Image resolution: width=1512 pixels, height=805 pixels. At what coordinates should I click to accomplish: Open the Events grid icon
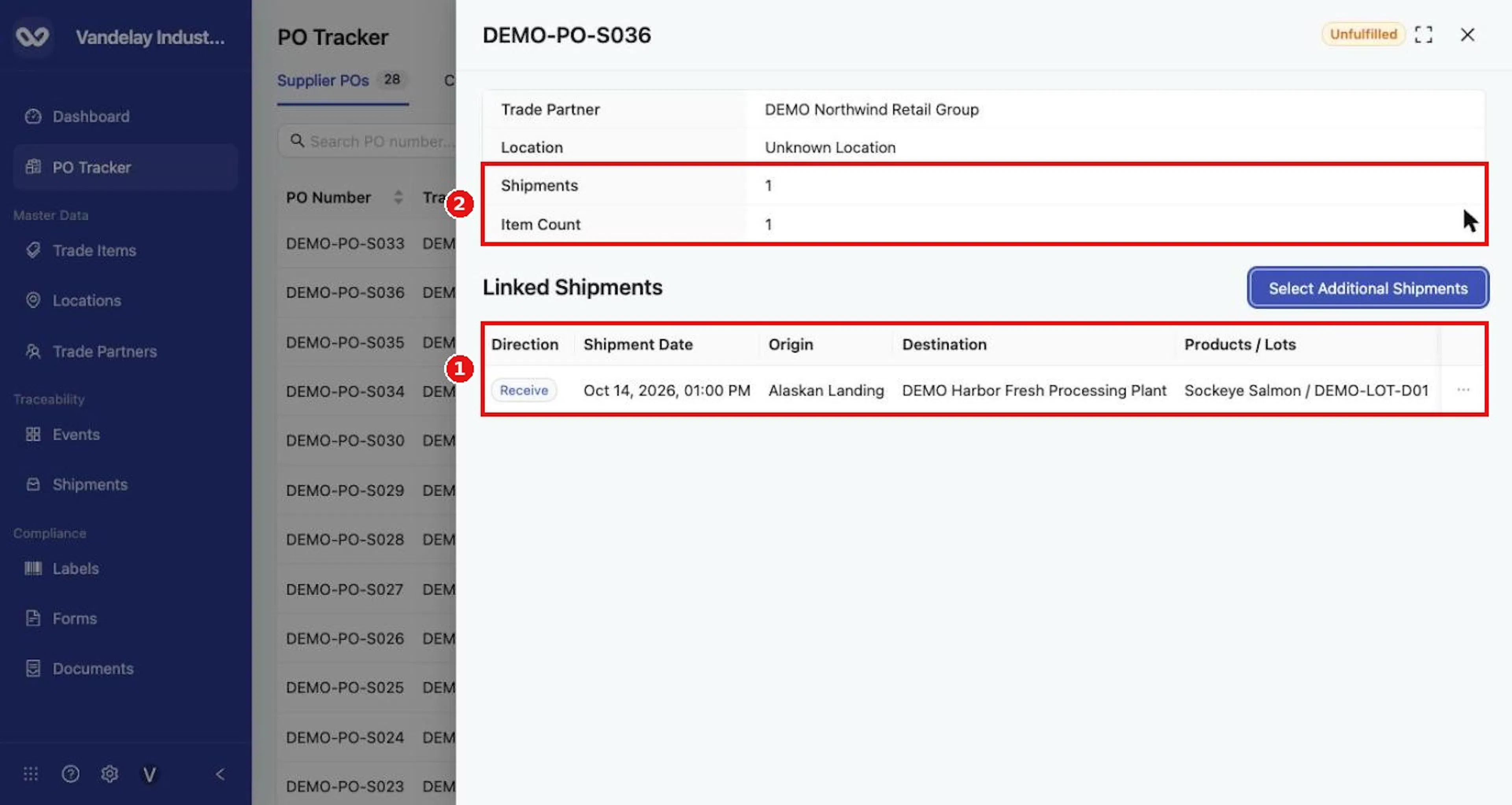33,434
